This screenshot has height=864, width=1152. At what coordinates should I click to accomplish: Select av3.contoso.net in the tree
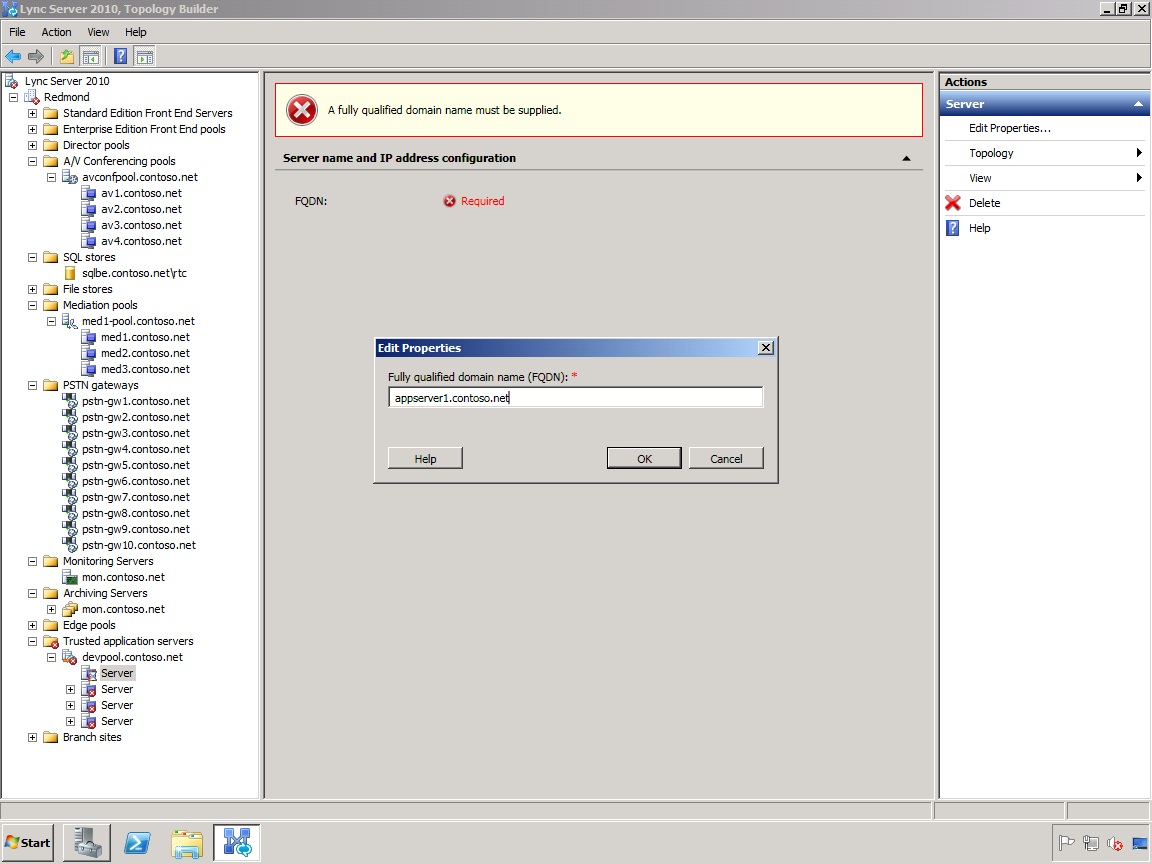141,226
